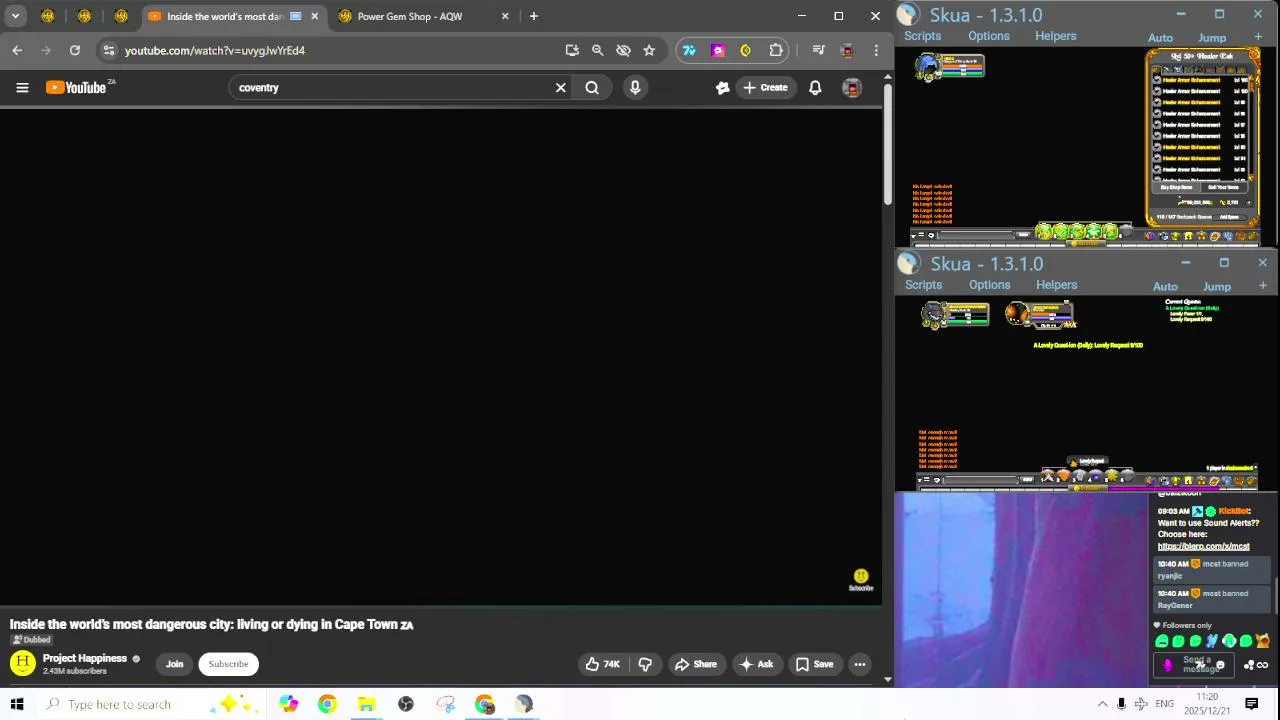The height and width of the screenshot is (720, 1280).
Task: Open the tab search dropdown arrow
Action: (x=15, y=16)
